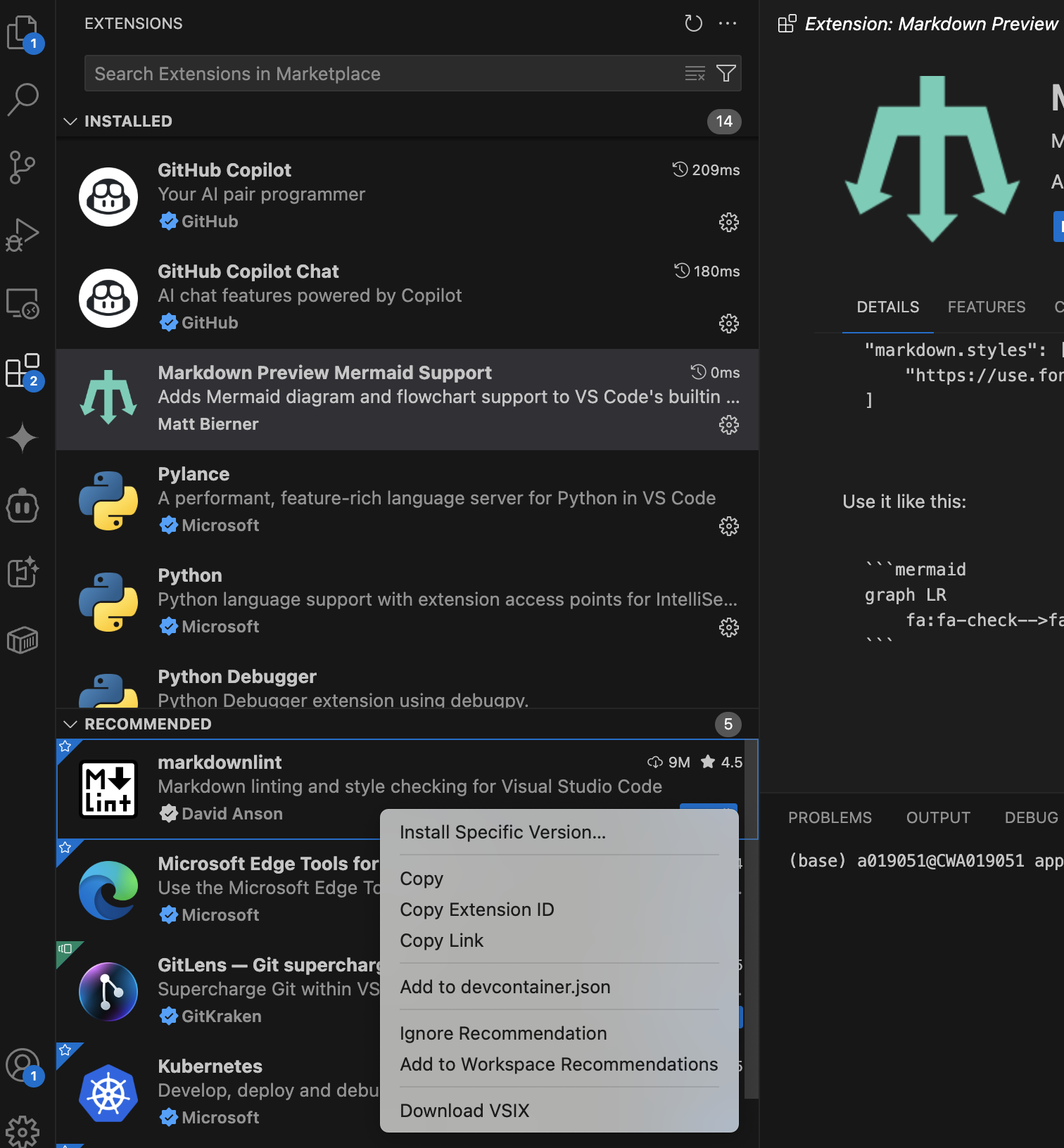Click the Microsoft Edge Tools logo
Screen dimensions: 1064x1148
(x=108, y=891)
